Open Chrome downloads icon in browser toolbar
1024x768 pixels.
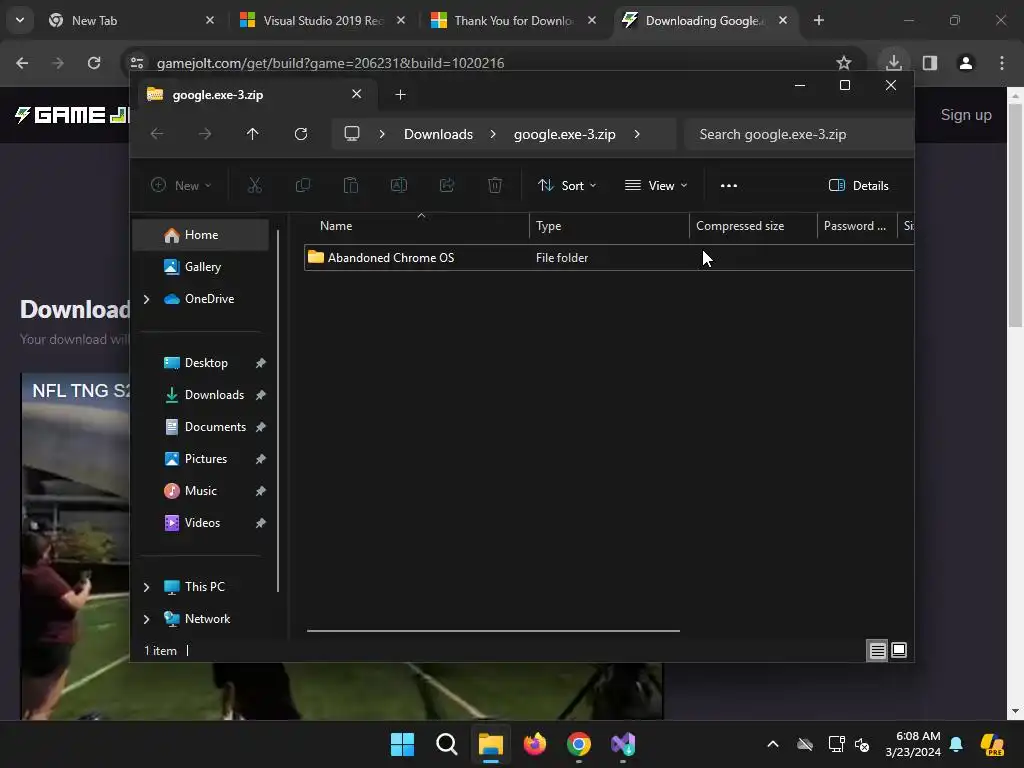[893, 63]
